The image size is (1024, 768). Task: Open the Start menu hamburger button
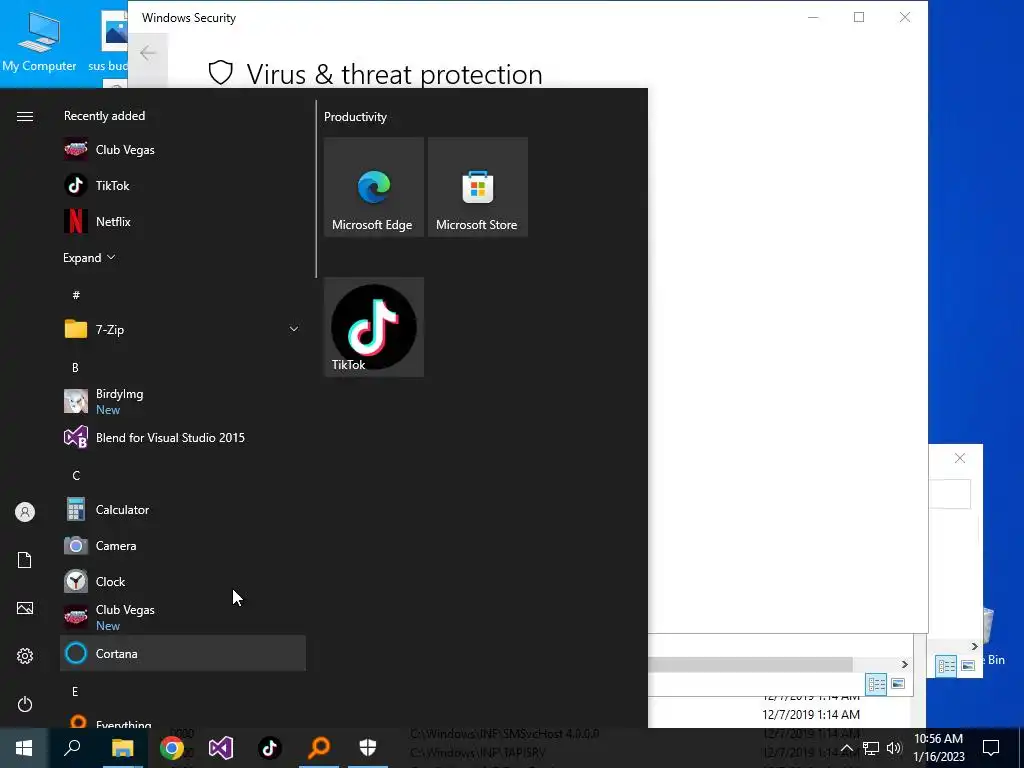(25, 116)
